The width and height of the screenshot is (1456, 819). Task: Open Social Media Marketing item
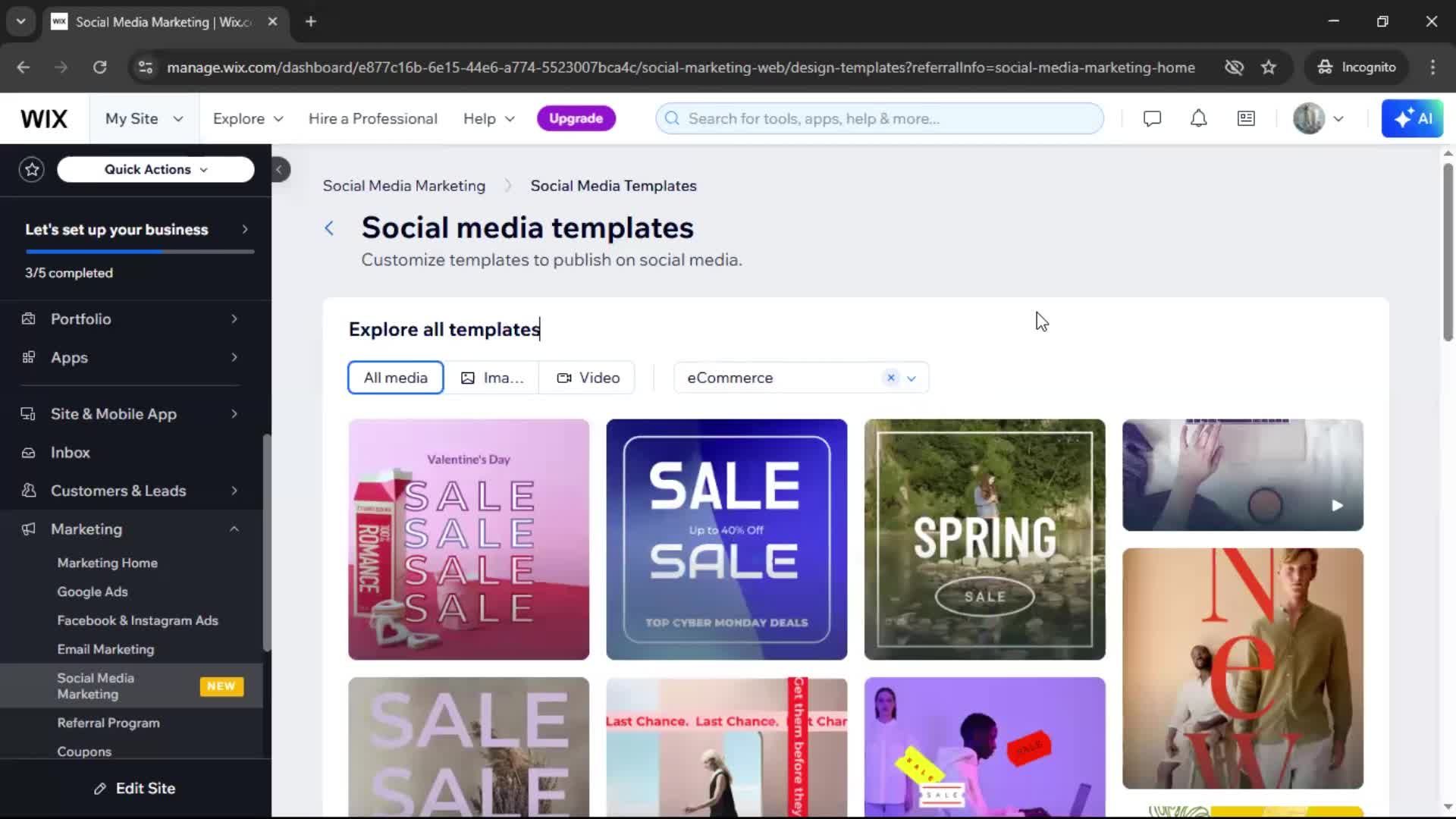130,686
